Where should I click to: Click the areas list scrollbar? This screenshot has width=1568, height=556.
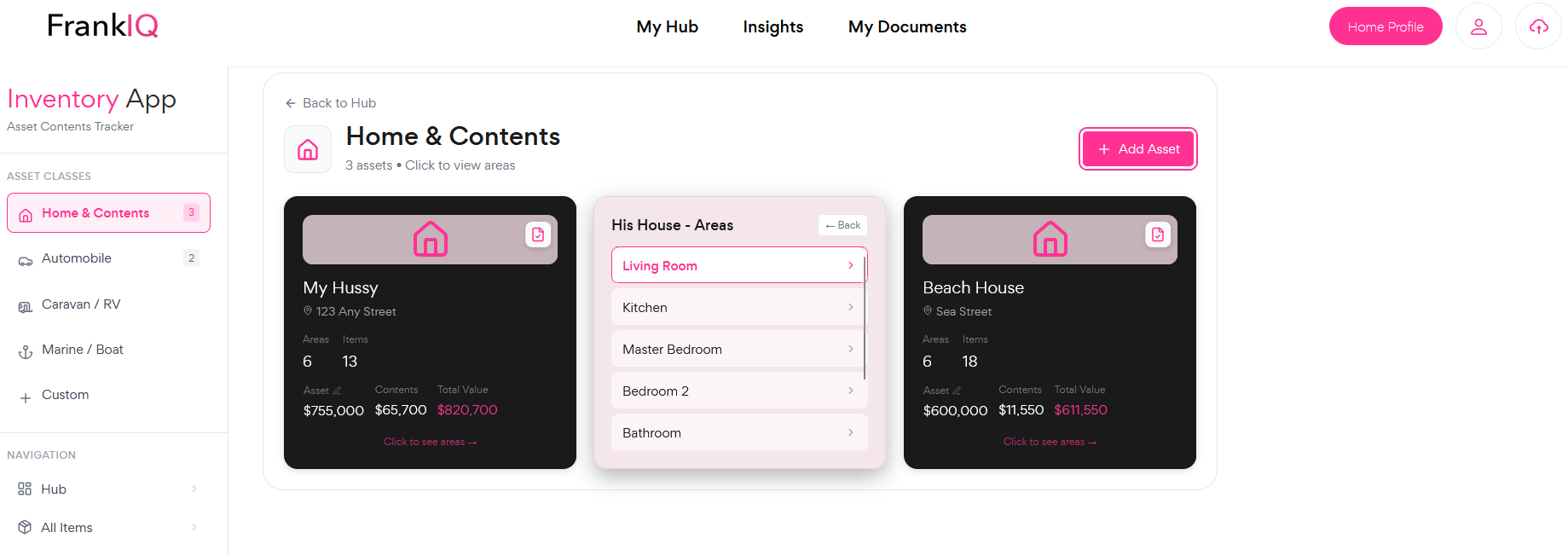(865, 316)
